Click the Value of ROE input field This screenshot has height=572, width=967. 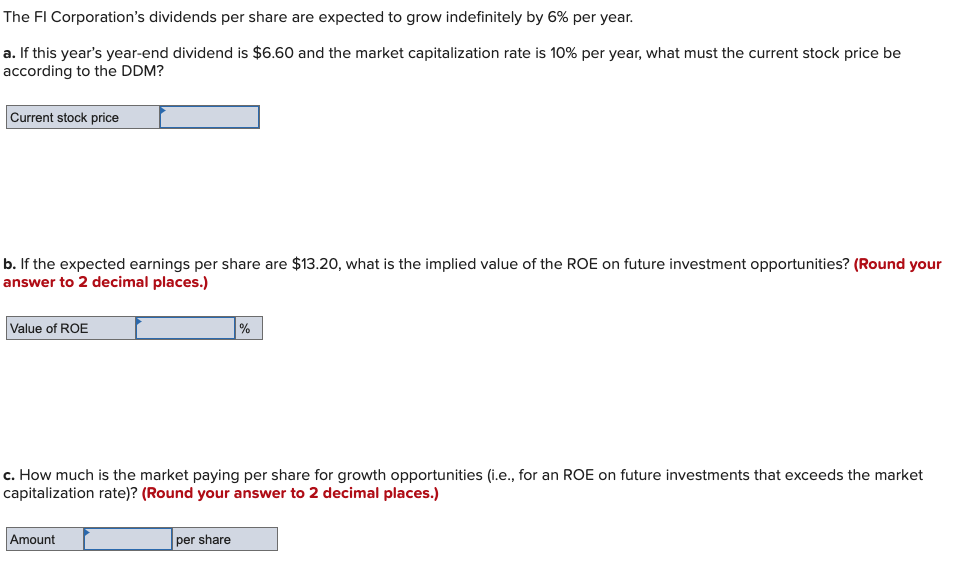186,329
